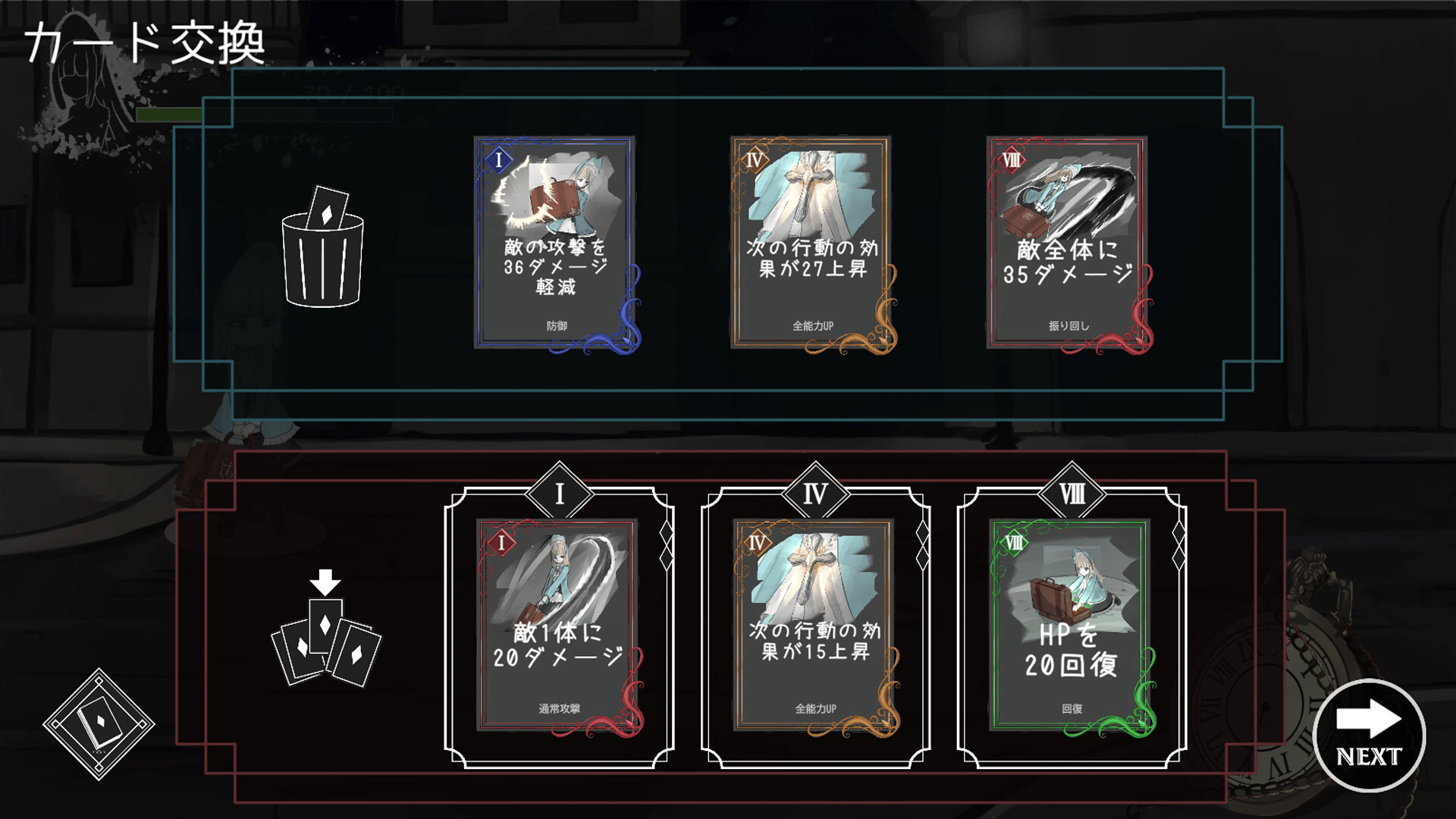The height and width of the screenshot is (819, 1456).
Task: Click red I badge on attack card
Action: click(x=501, y=543)
